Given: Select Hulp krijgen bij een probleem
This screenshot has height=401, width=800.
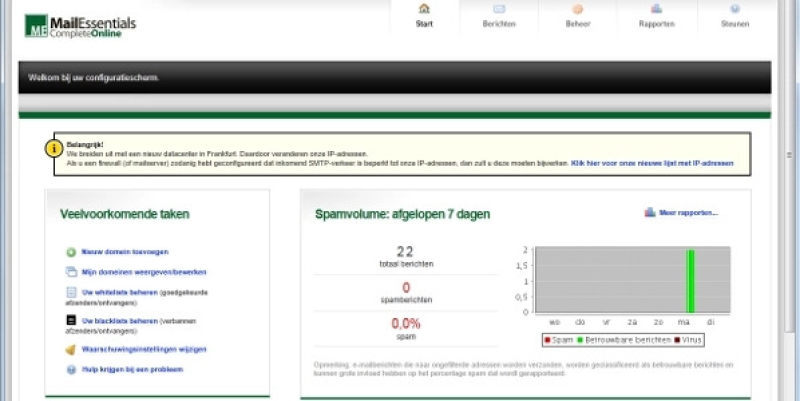Looking at the screenshot, I should (131, 369).
